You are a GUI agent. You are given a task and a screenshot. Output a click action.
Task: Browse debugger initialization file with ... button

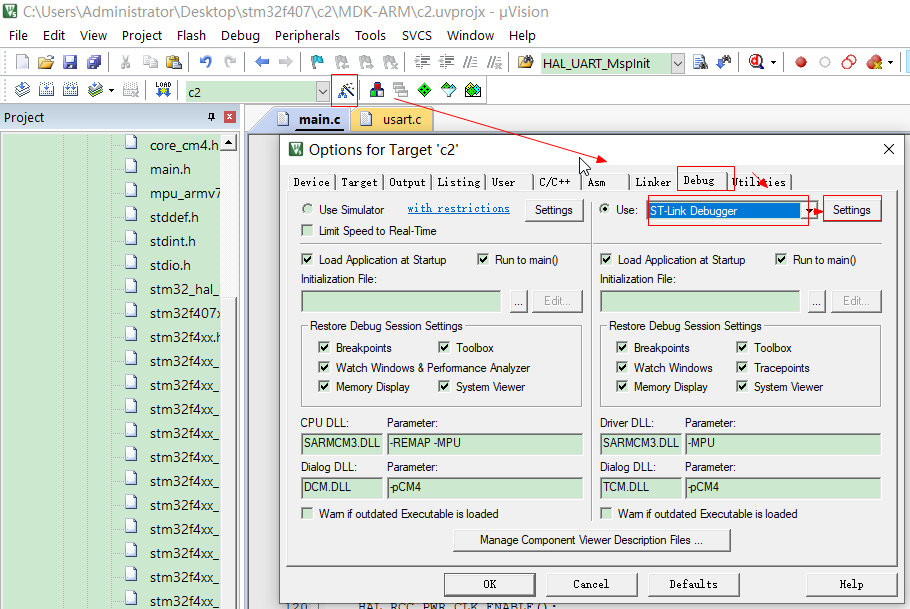[817, 301]
